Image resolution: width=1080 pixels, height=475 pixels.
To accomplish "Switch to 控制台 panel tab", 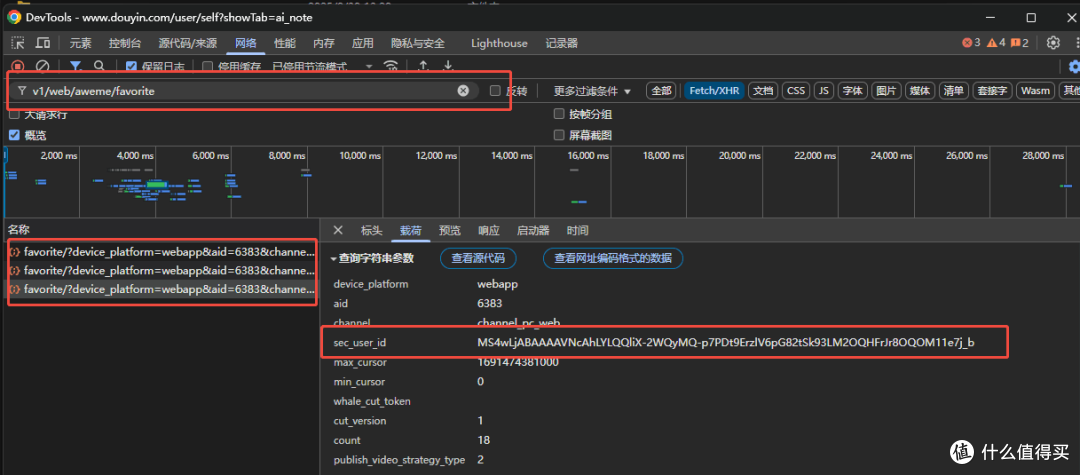I will click(125, 43).
